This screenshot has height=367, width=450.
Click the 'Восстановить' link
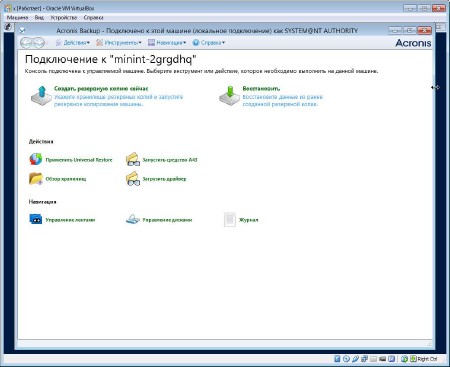(261, 89)
